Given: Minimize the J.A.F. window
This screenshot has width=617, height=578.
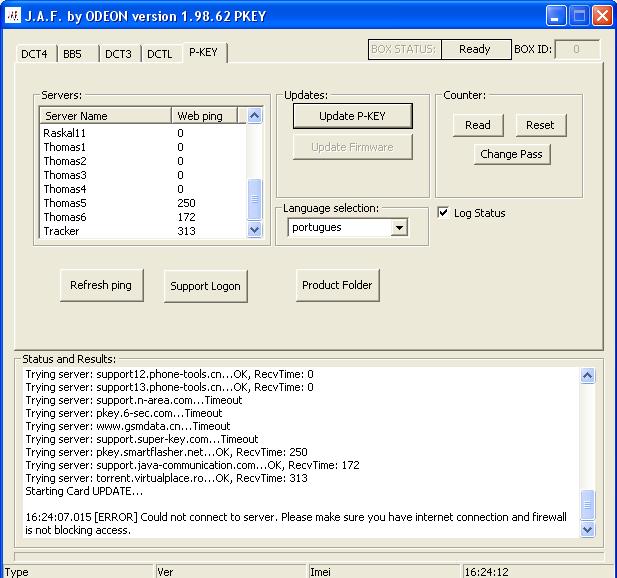Looking at the screenshot, I should [556, 16].
